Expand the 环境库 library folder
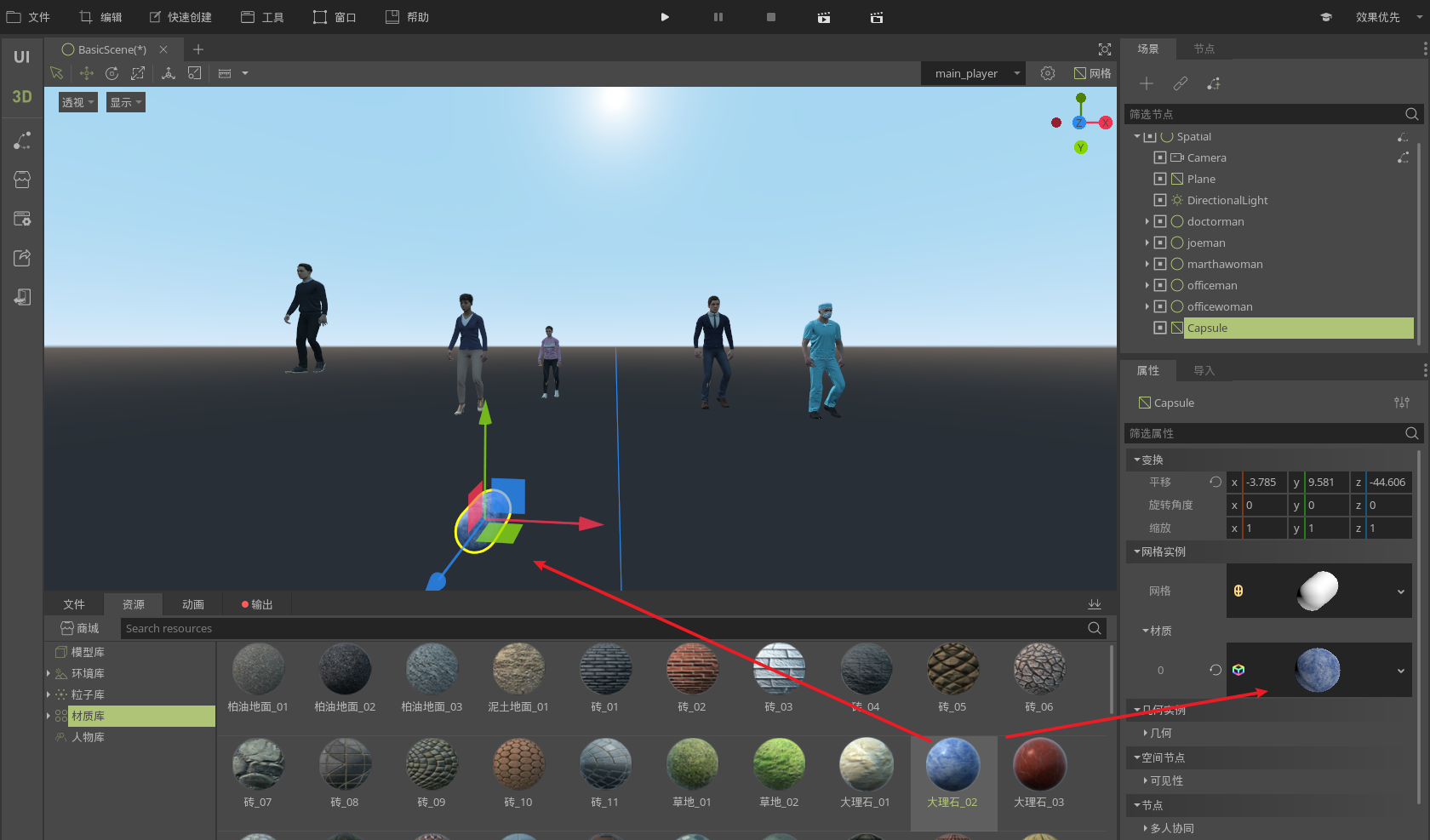 tap(49, 673)
